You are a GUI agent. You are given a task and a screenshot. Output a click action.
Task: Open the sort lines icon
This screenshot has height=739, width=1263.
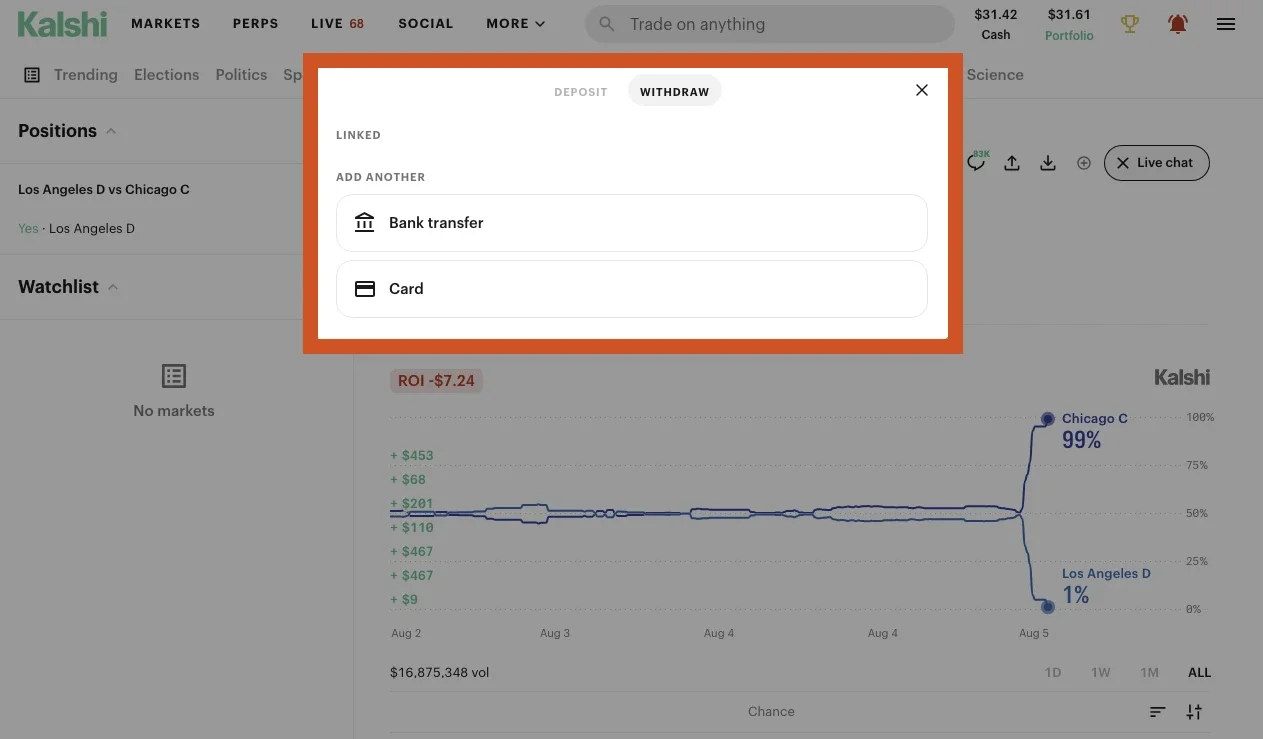point(1157,712)
